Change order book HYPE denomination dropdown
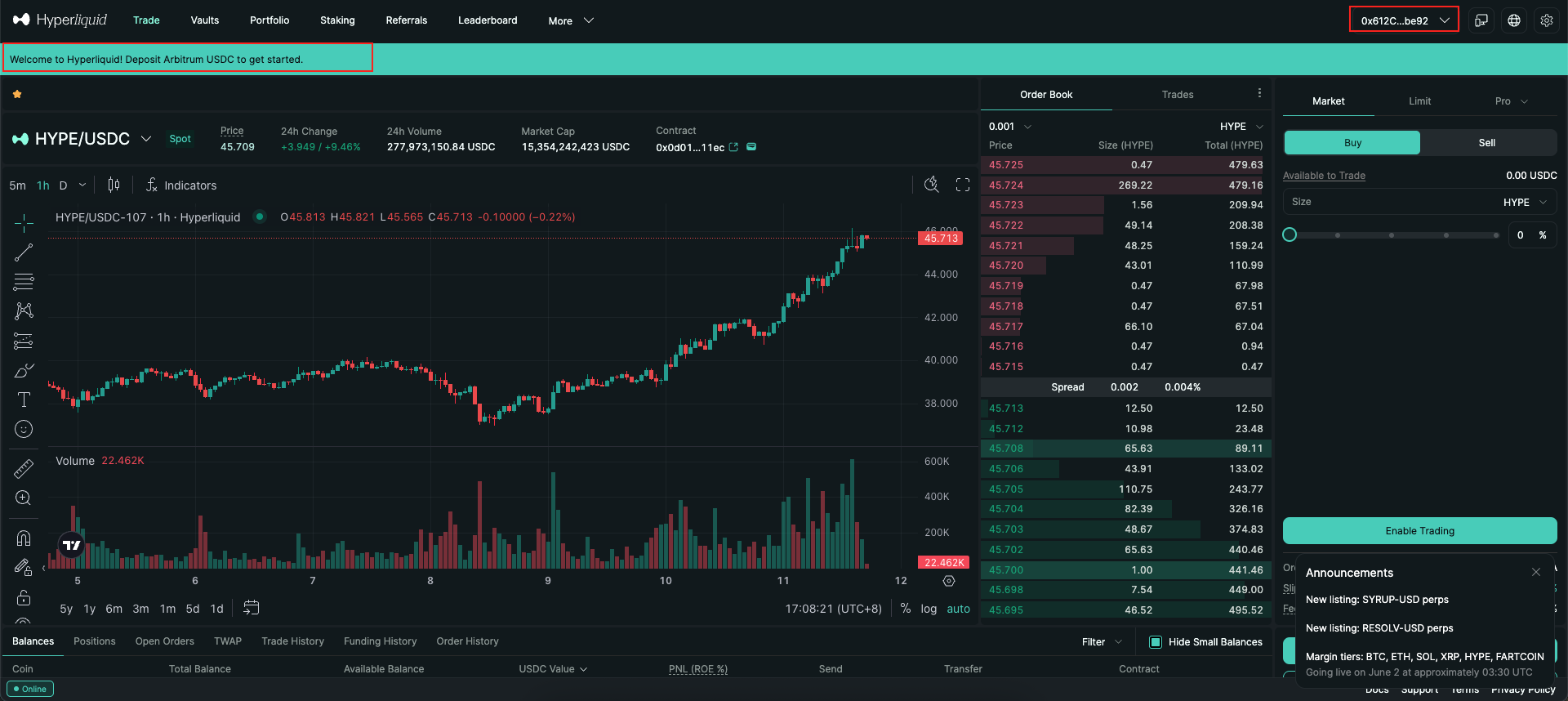The width and height of the screenshot is (1568, 701). [1241, 127]
